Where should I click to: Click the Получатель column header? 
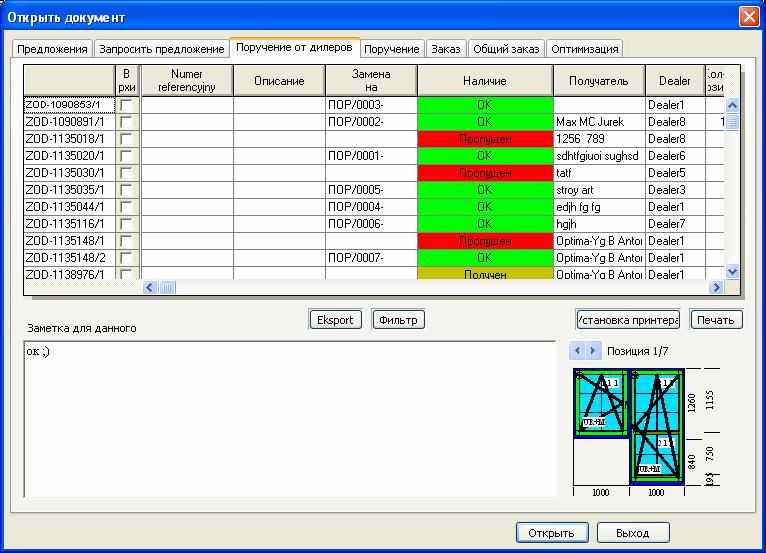point(599,81)
